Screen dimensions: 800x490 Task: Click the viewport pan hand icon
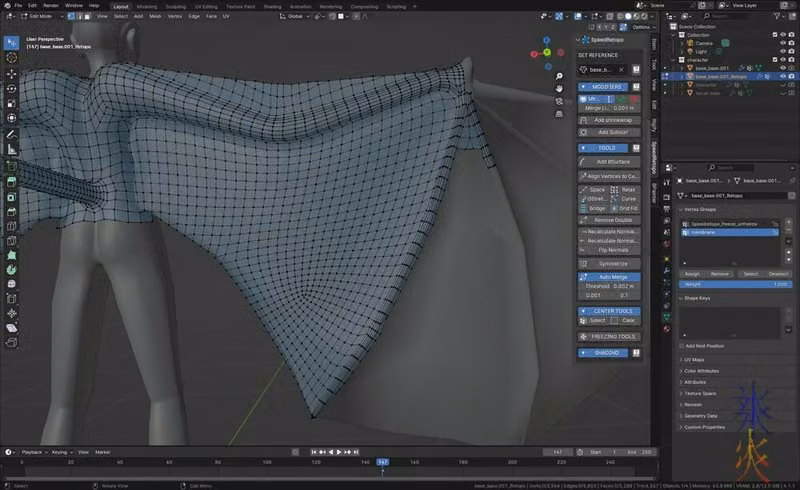click(x=559, y=89)
